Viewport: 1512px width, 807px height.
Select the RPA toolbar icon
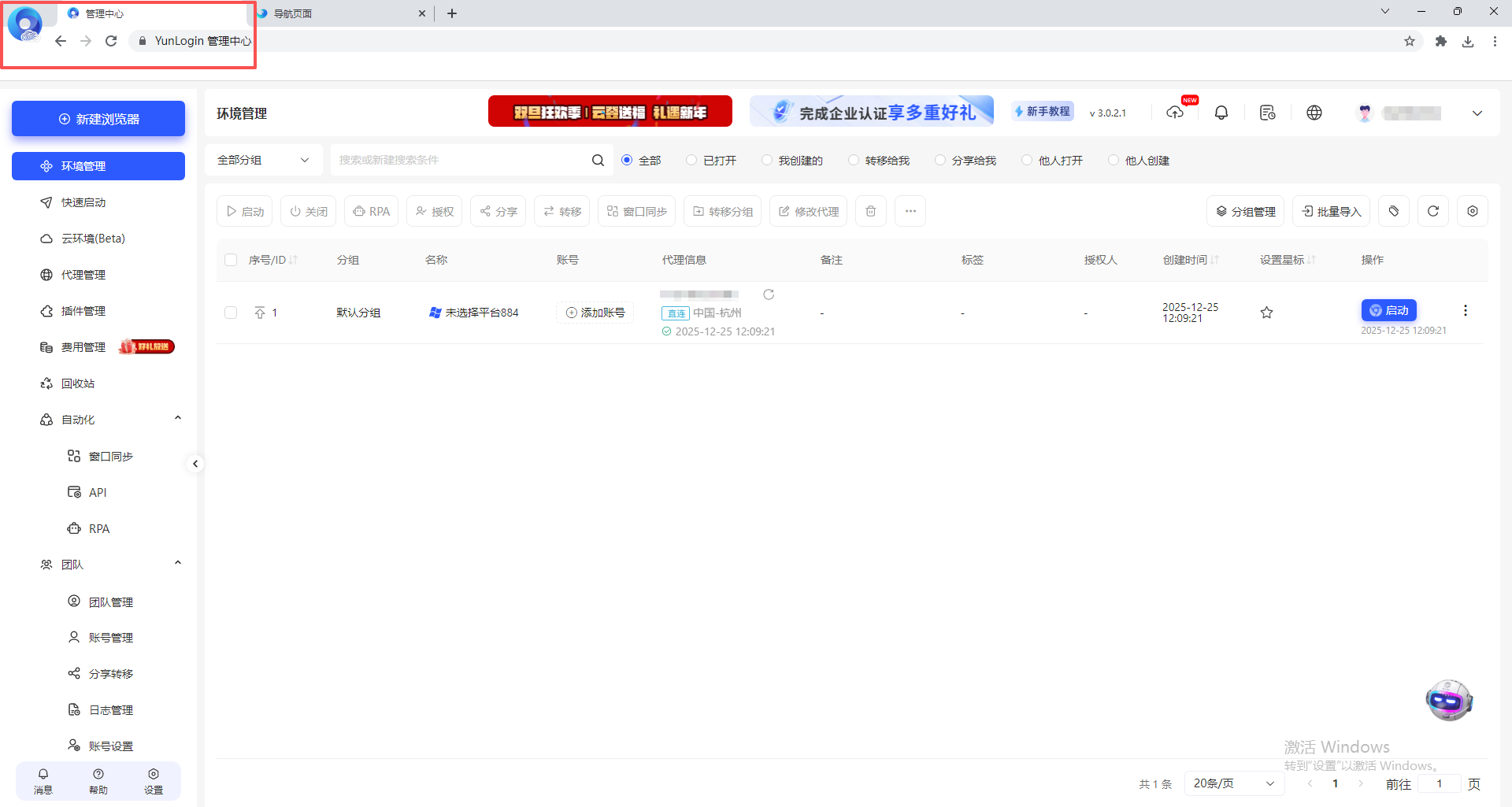pyautogui.click(x=371, y=211)
